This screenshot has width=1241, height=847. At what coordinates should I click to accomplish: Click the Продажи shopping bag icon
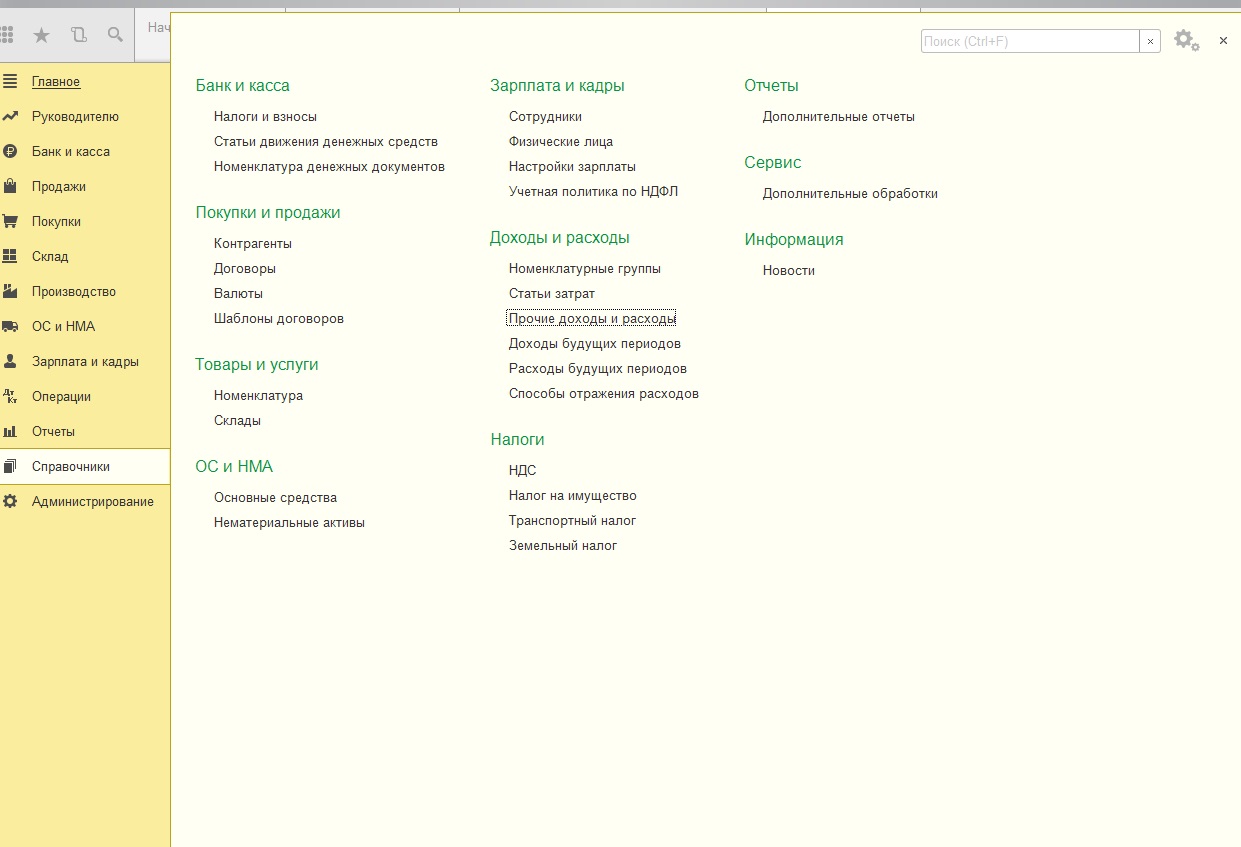coord(10,186)
